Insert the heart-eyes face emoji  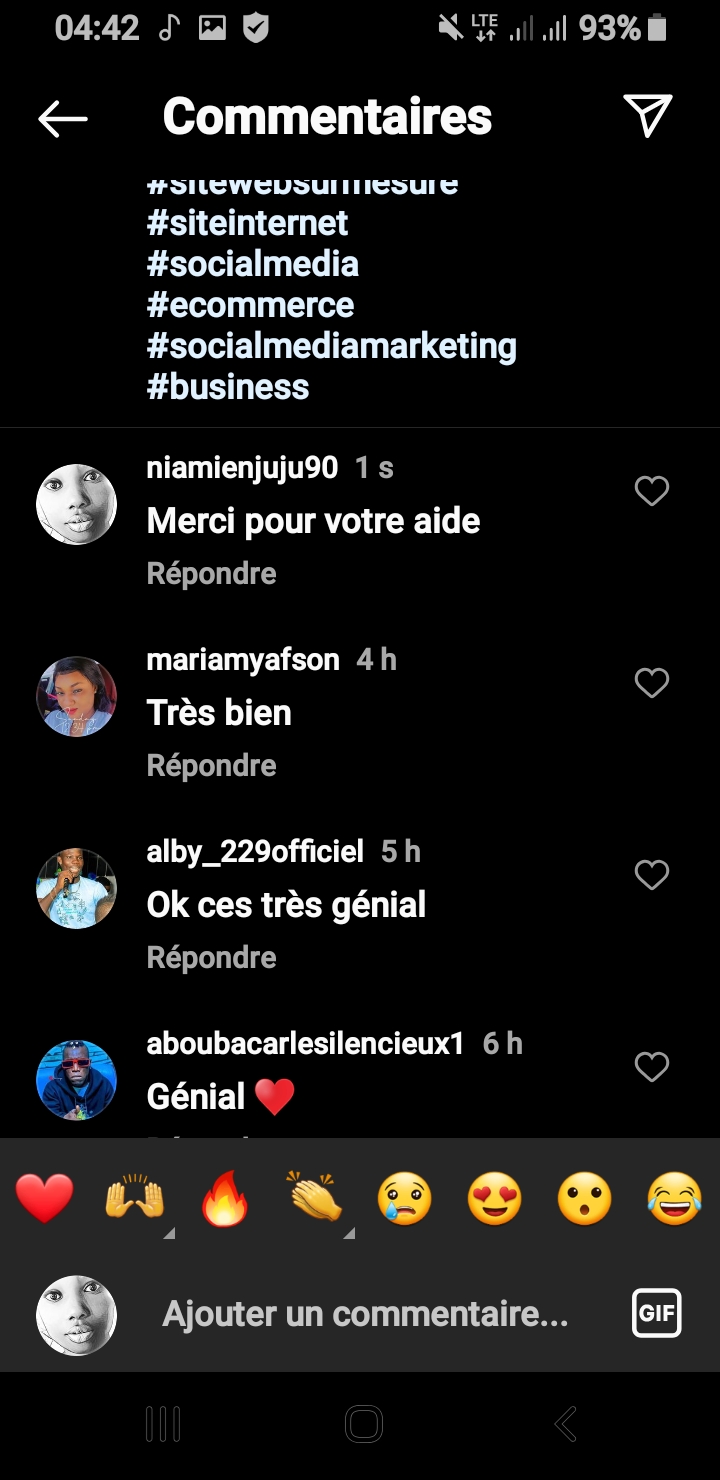pyautogui.click(x=494, y=1200)
